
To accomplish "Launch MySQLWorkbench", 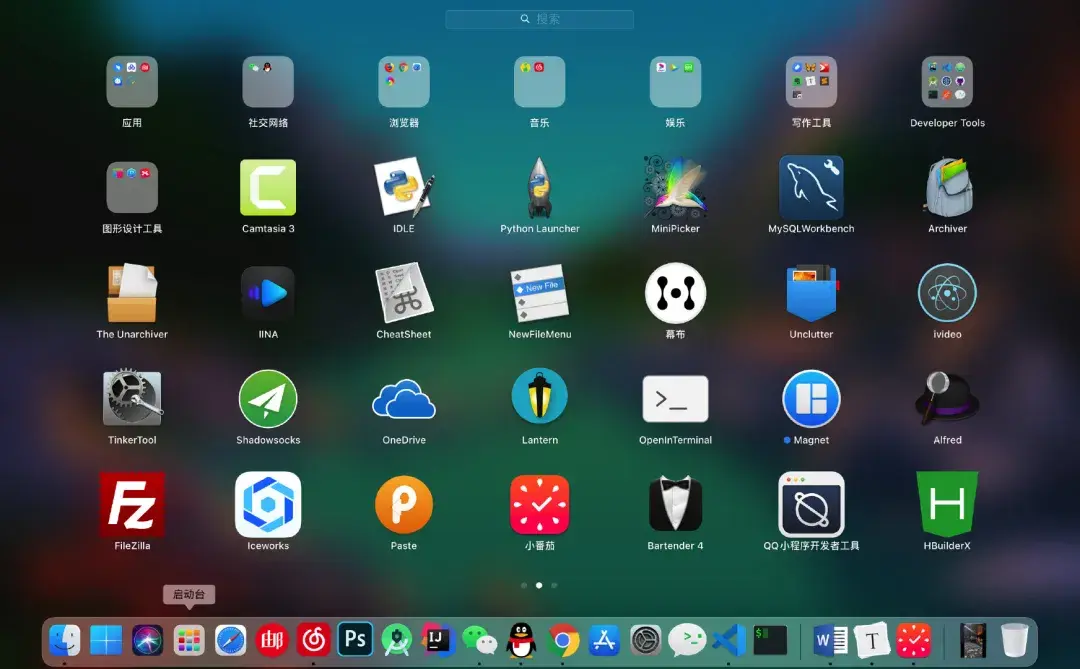I will point(811,187).
